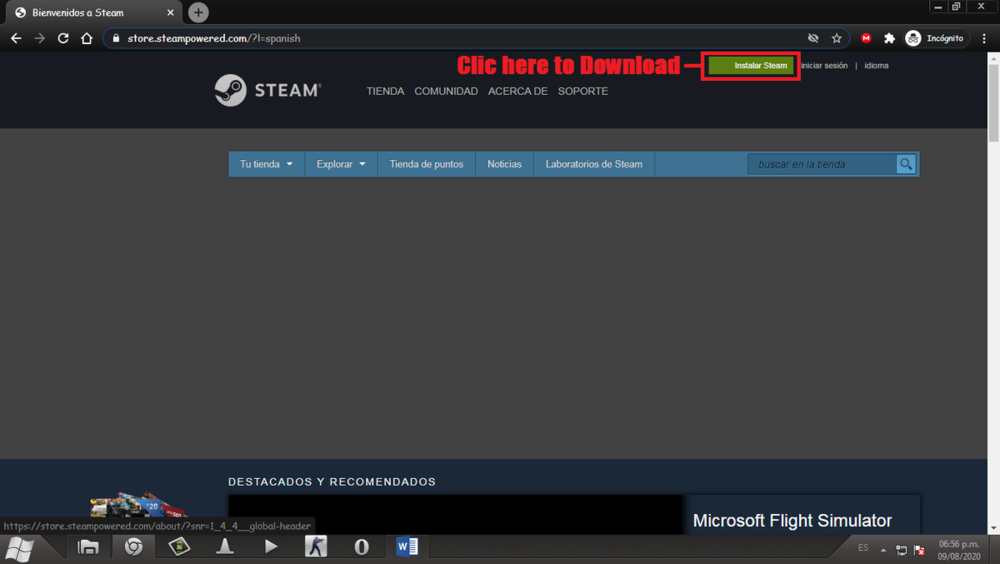Click the taskbar clock and date
This screenshot has width=1000, height=564.
pos(959,550)
